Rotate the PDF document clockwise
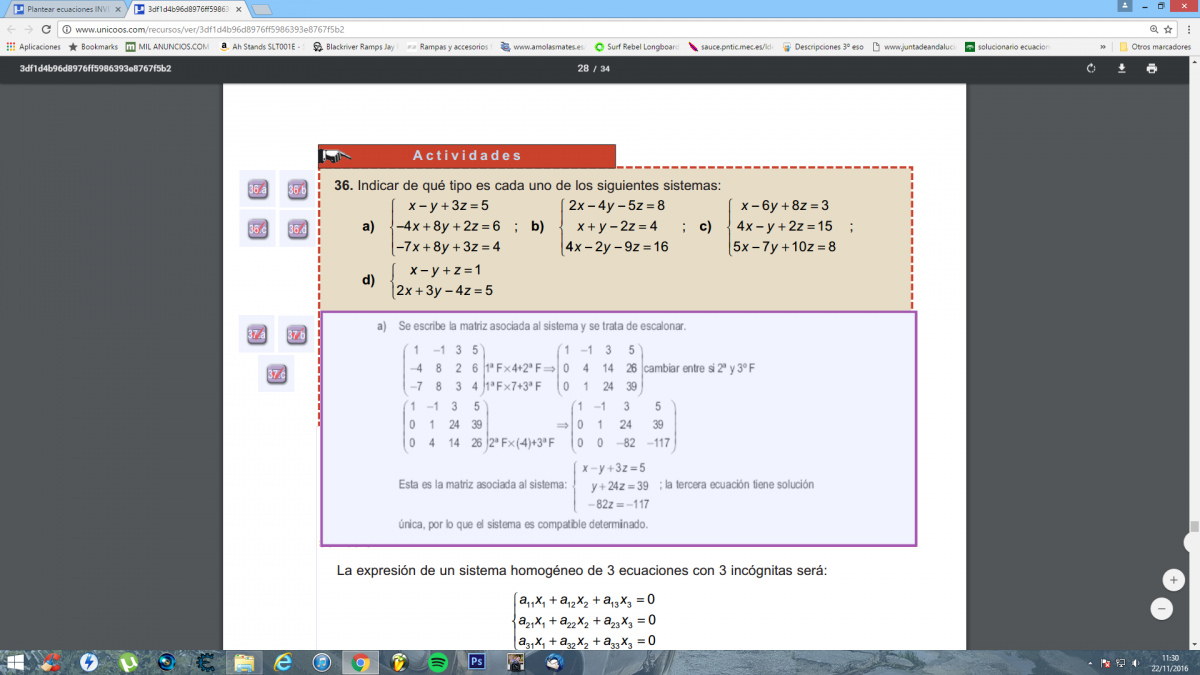1200x675 pixels. coord(1091,68)
